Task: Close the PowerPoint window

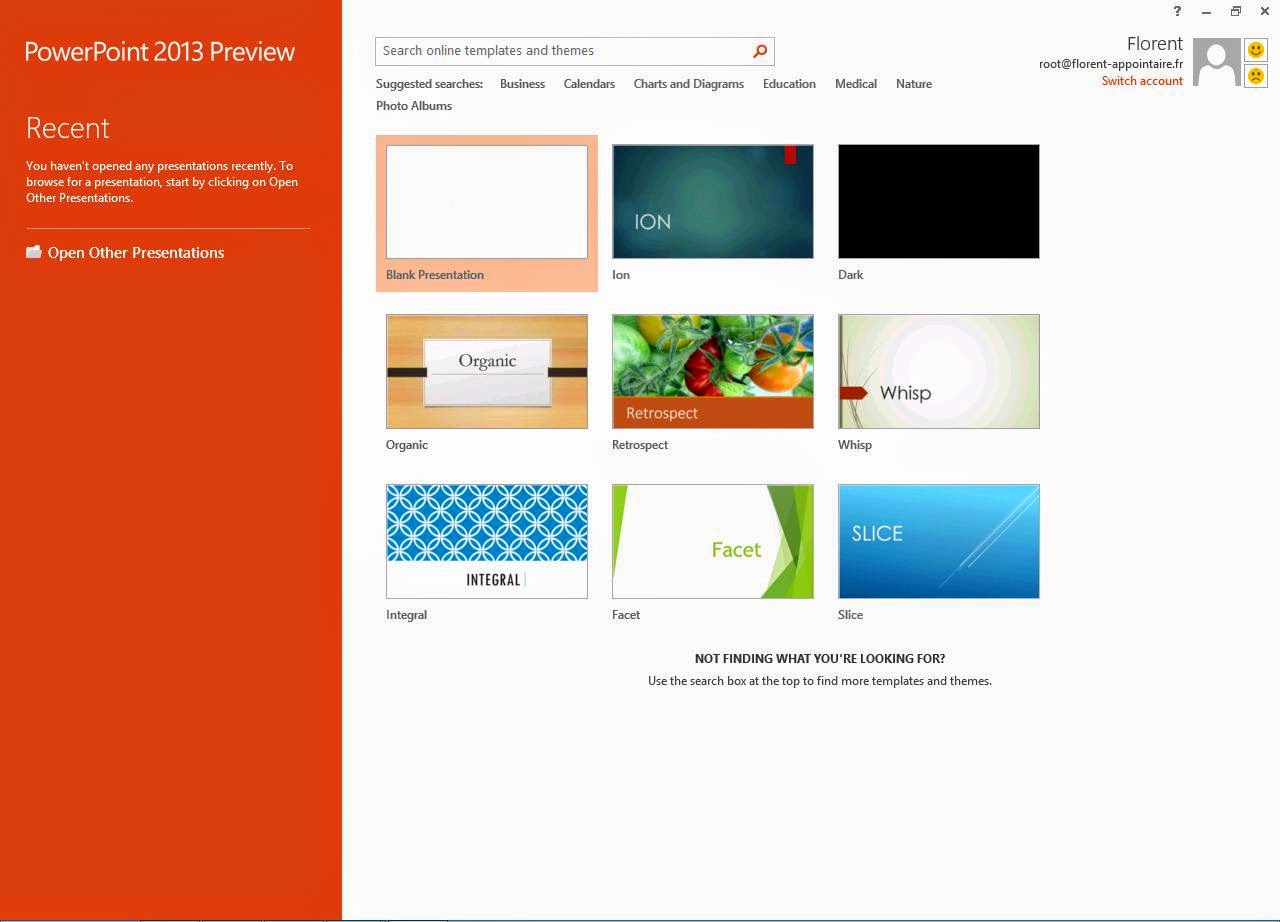Action: [x=1265, y=11]
